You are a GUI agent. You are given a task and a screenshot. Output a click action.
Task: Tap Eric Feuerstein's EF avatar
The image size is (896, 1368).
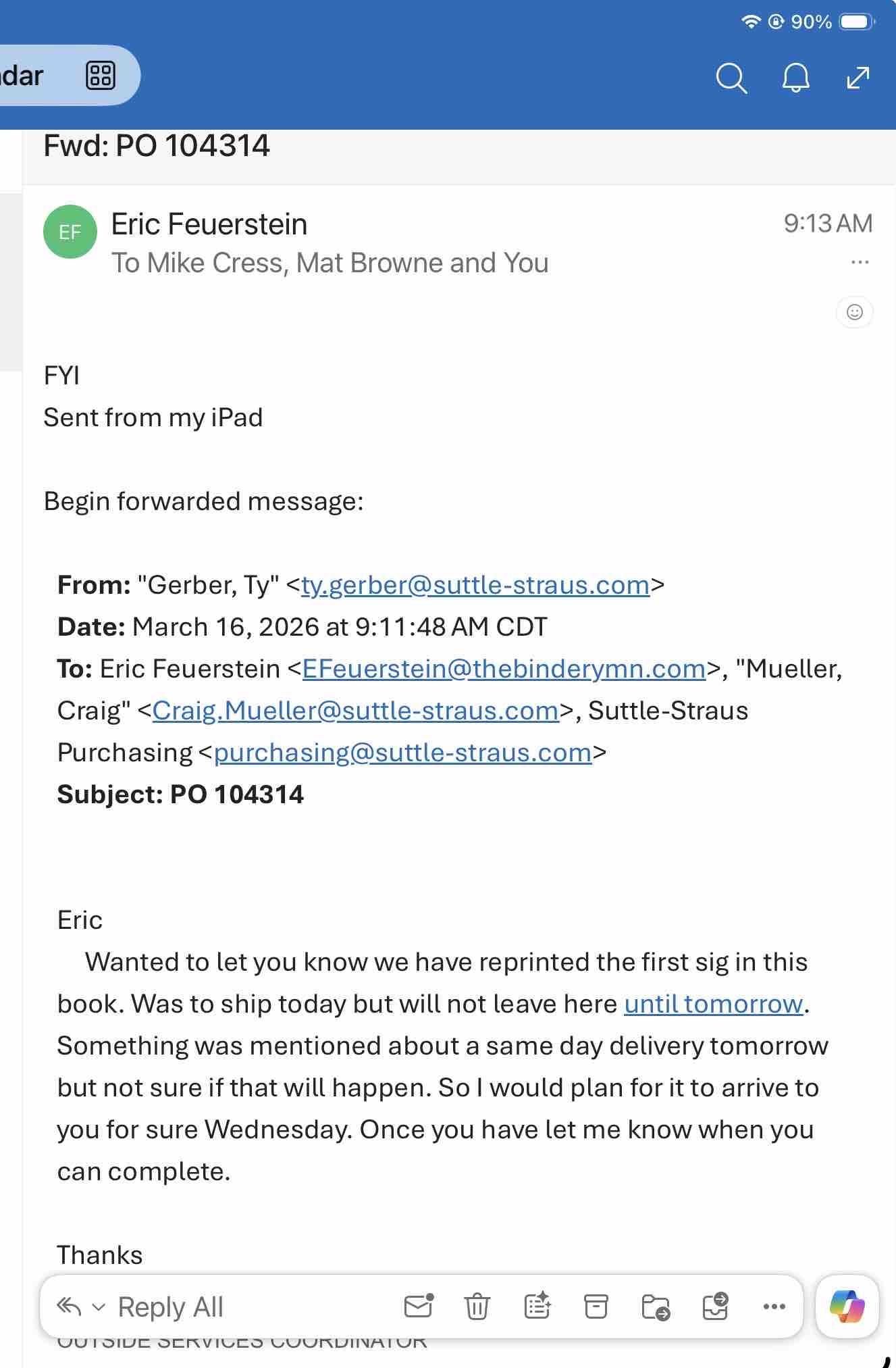[x=70, y=232]
